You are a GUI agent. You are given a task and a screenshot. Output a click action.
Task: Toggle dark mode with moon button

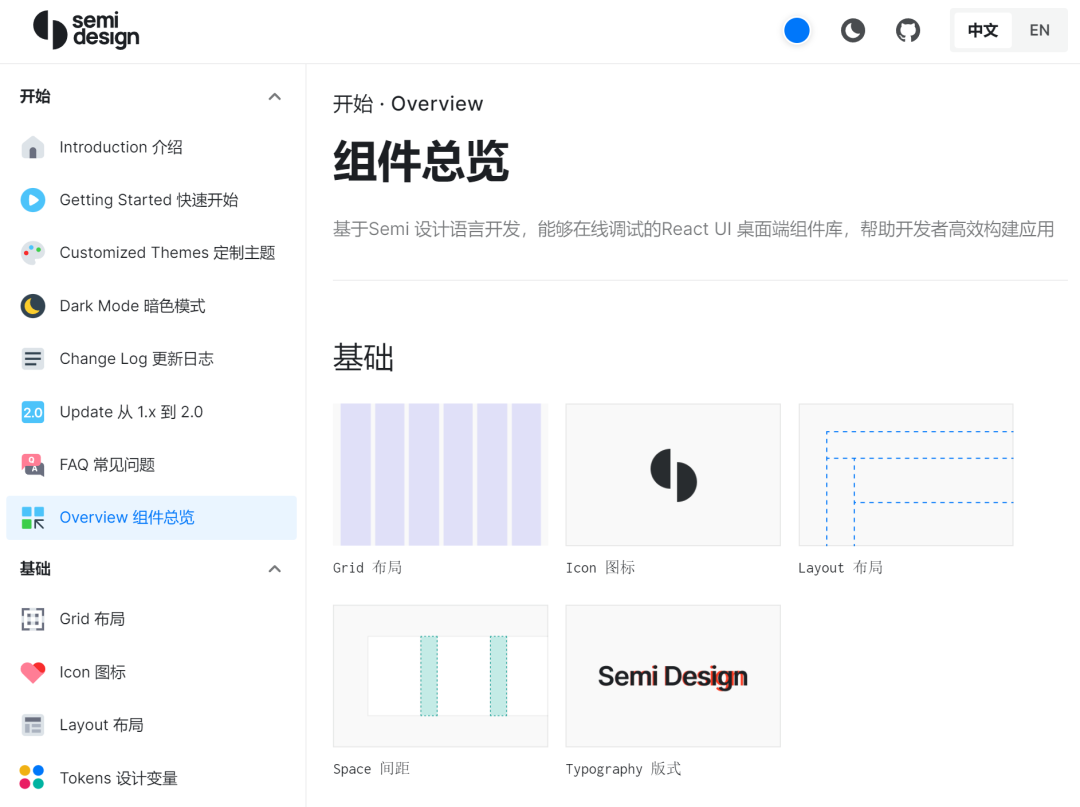[x=852, y=31]
